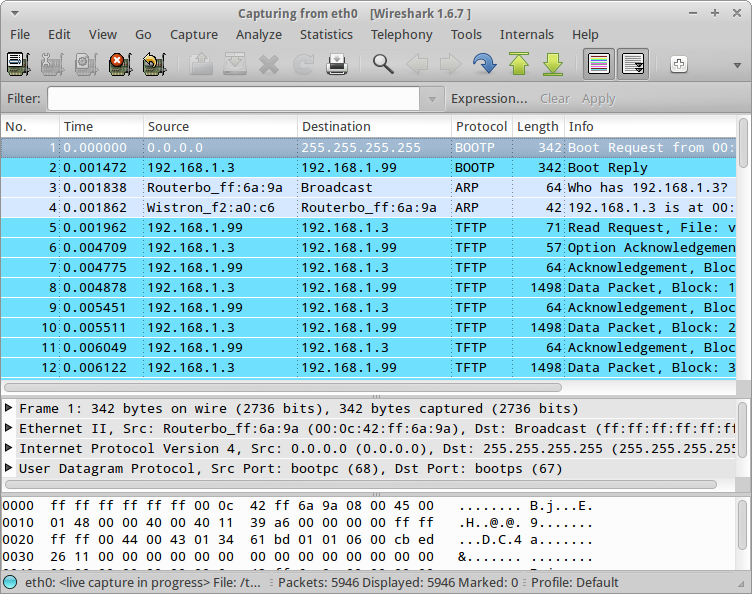Open the View menu

103,35
